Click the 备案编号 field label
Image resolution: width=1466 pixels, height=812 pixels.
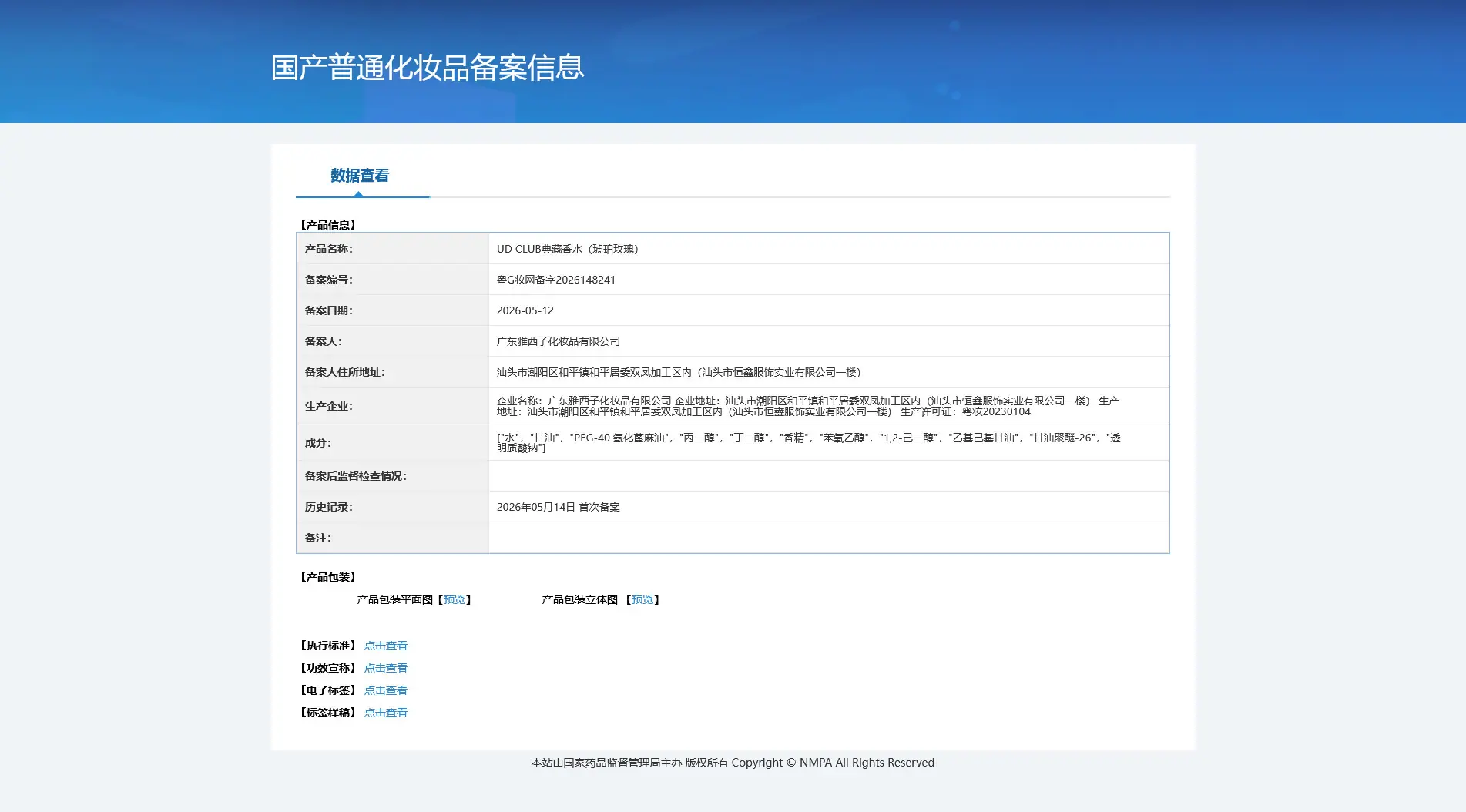coord(329,280)
